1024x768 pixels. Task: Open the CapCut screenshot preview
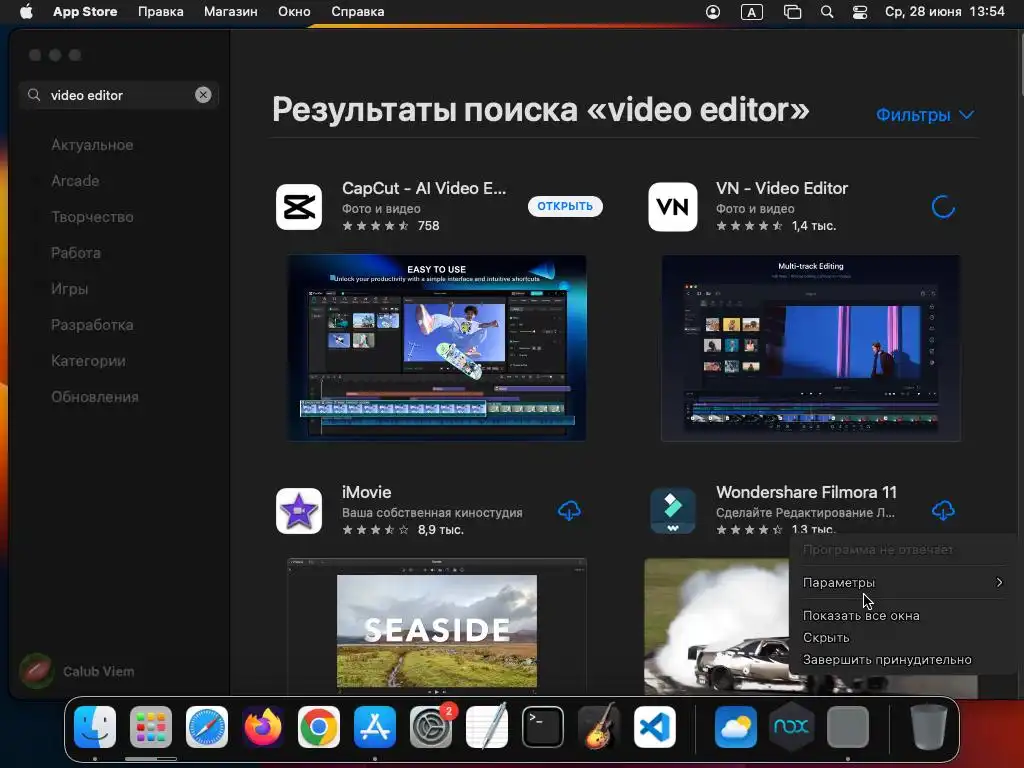(x=437, y=348)
